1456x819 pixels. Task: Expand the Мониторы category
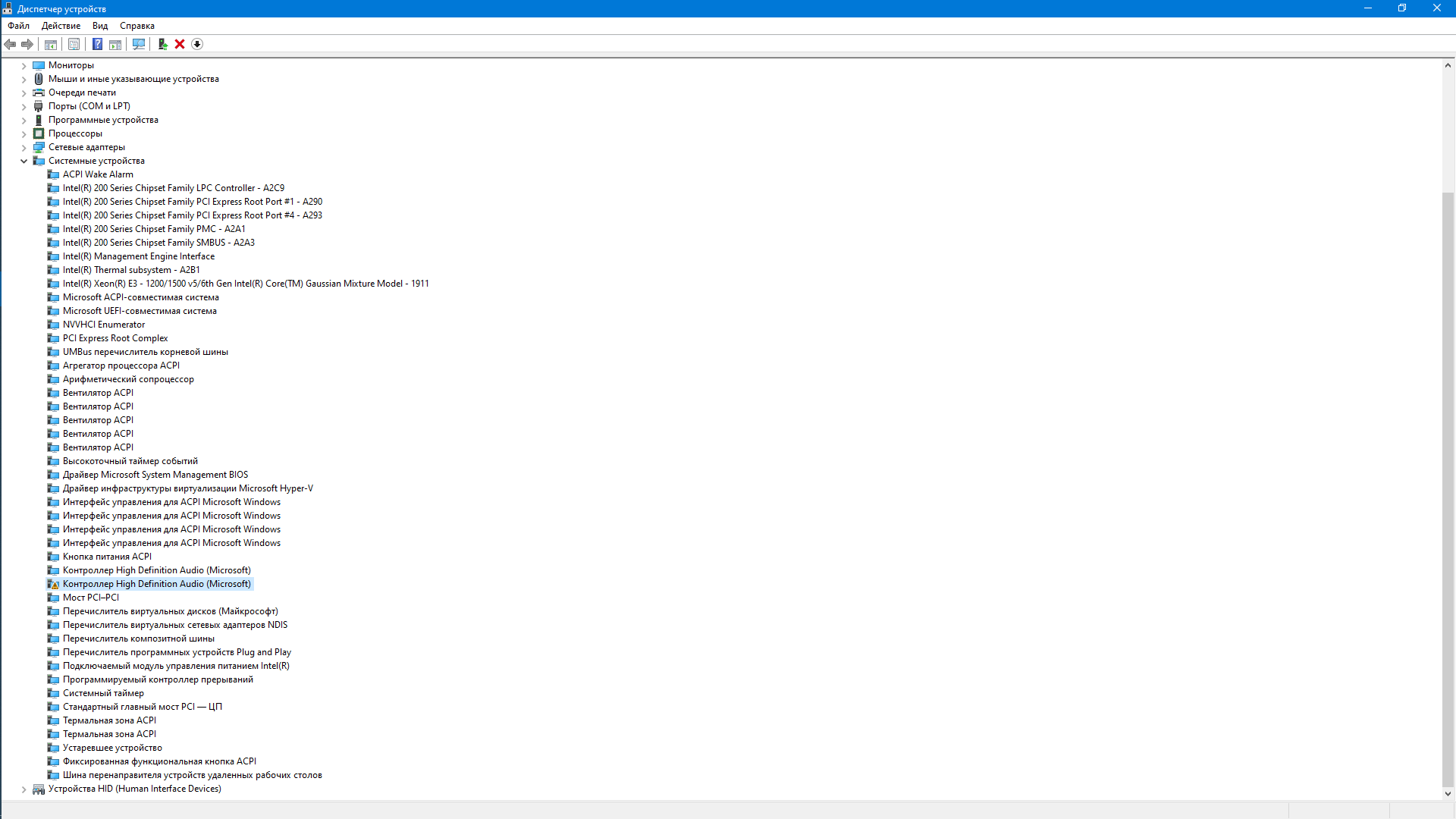click(x=24, y=65)
